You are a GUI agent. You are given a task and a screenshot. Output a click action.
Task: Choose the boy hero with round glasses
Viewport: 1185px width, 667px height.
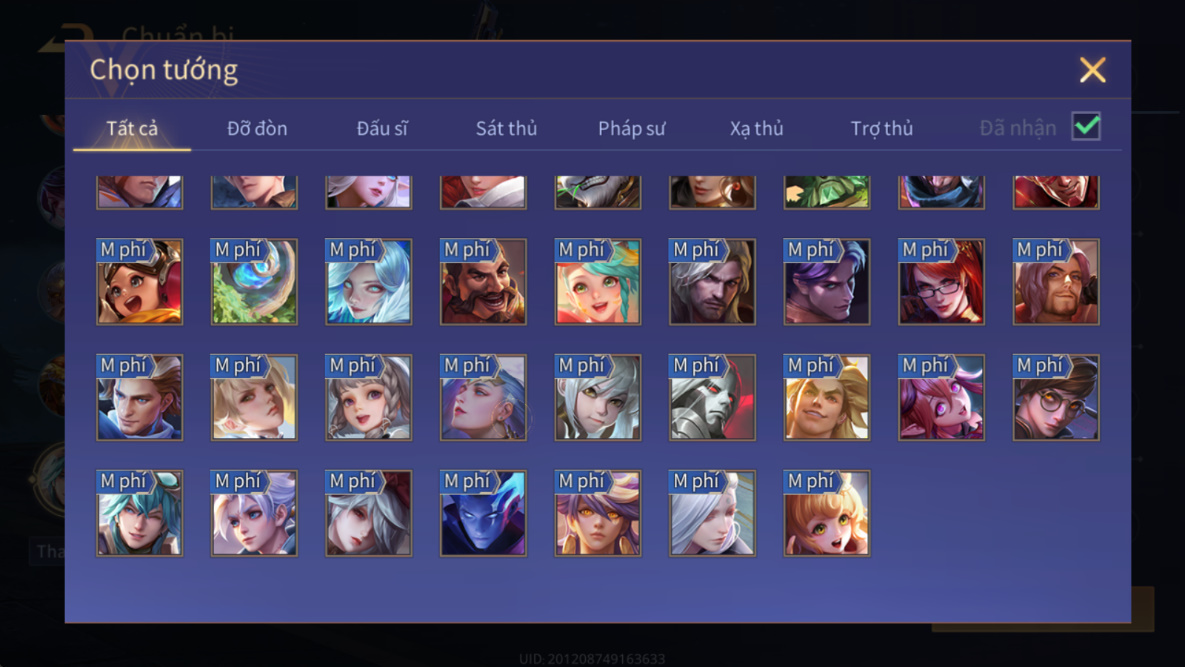point(1056,397)
